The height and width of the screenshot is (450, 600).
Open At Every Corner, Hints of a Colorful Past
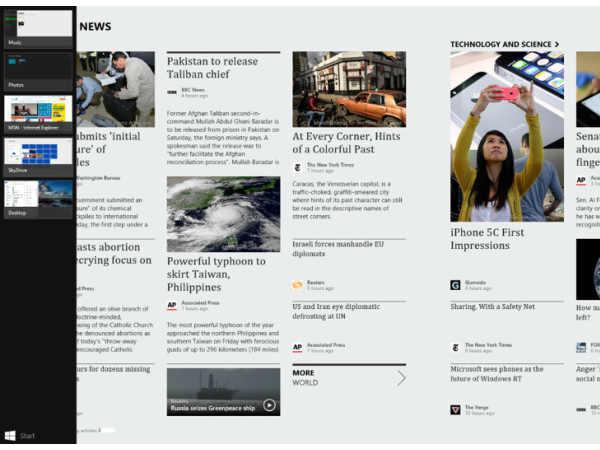tap(346, 142)
